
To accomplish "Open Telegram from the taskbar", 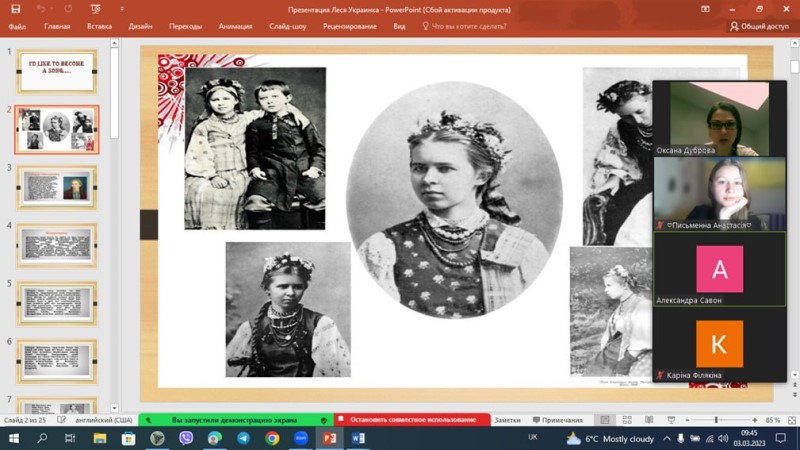I will tap(243, 438).
